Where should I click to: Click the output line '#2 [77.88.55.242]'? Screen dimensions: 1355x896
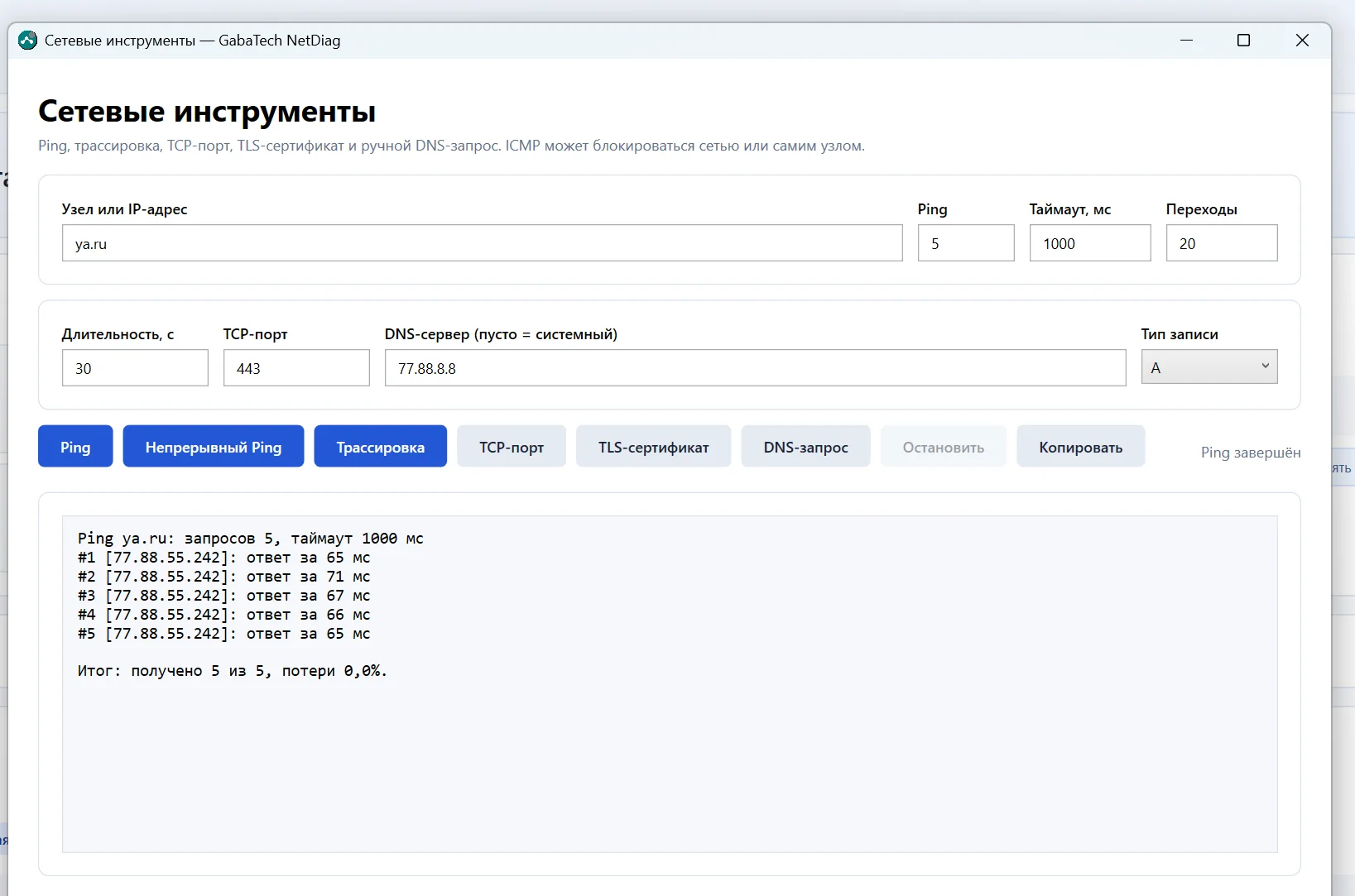coord(224,577)
